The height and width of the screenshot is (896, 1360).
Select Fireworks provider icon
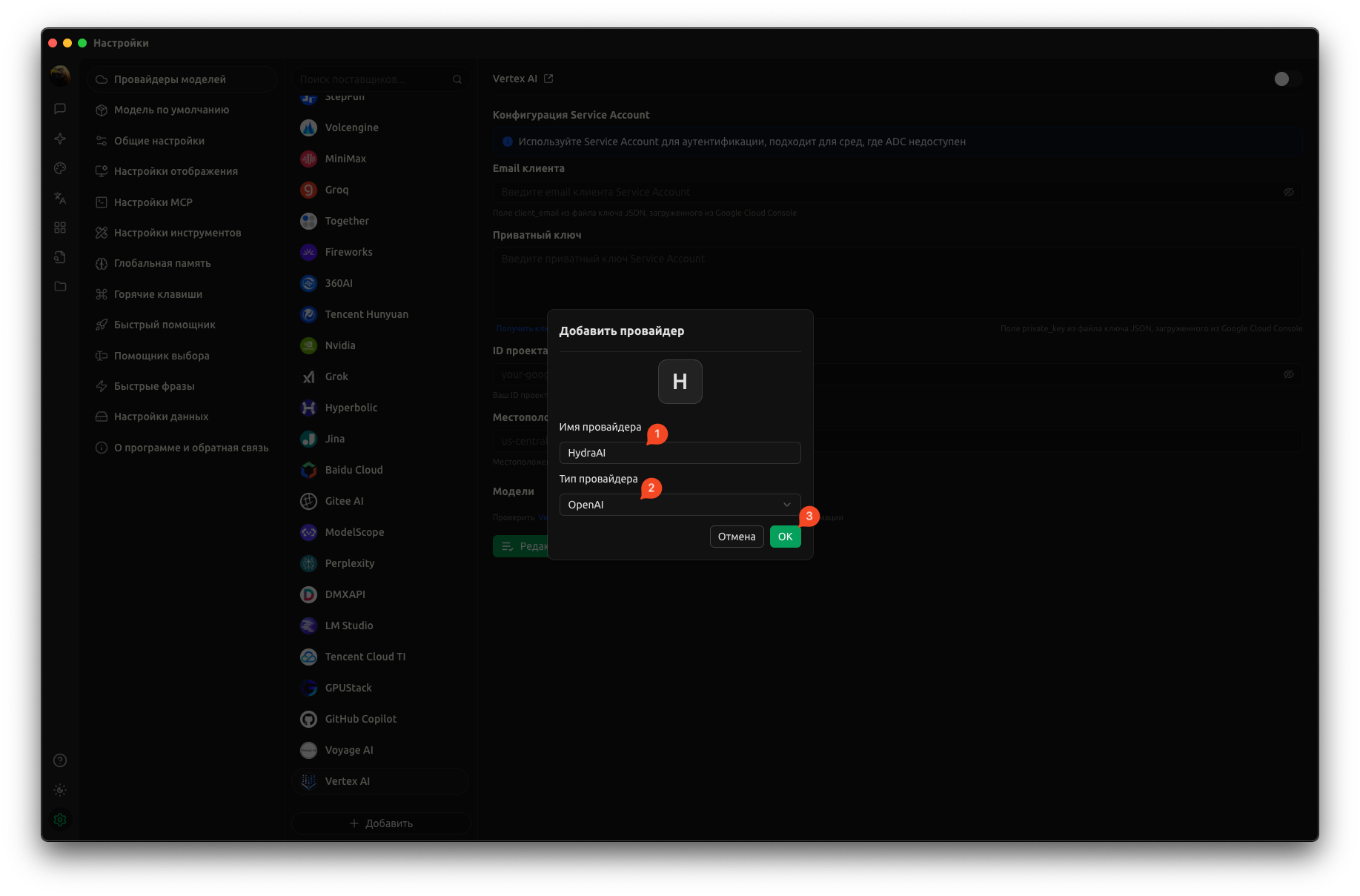coord(309,252)
